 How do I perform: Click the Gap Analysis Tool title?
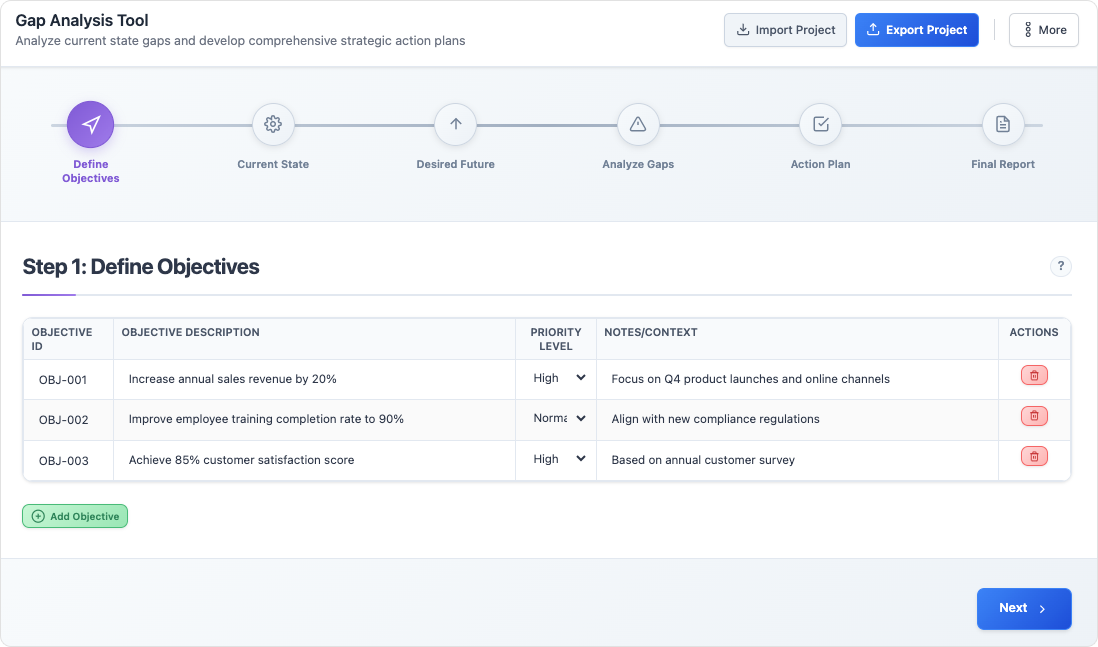(82, 21)
